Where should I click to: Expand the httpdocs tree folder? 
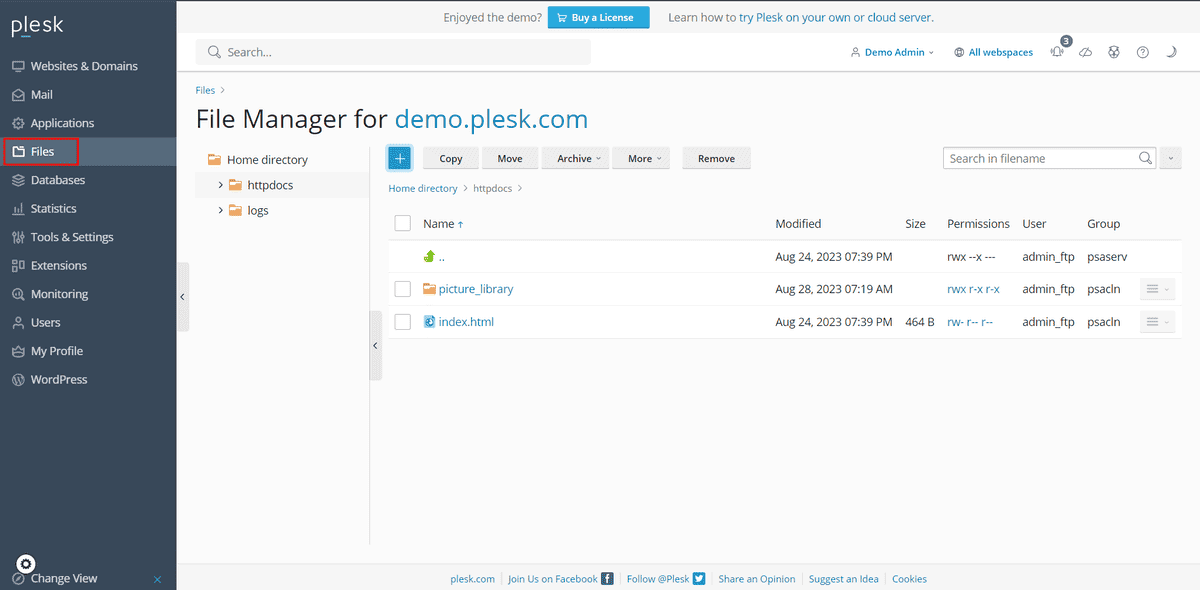(x=221, y=185)
